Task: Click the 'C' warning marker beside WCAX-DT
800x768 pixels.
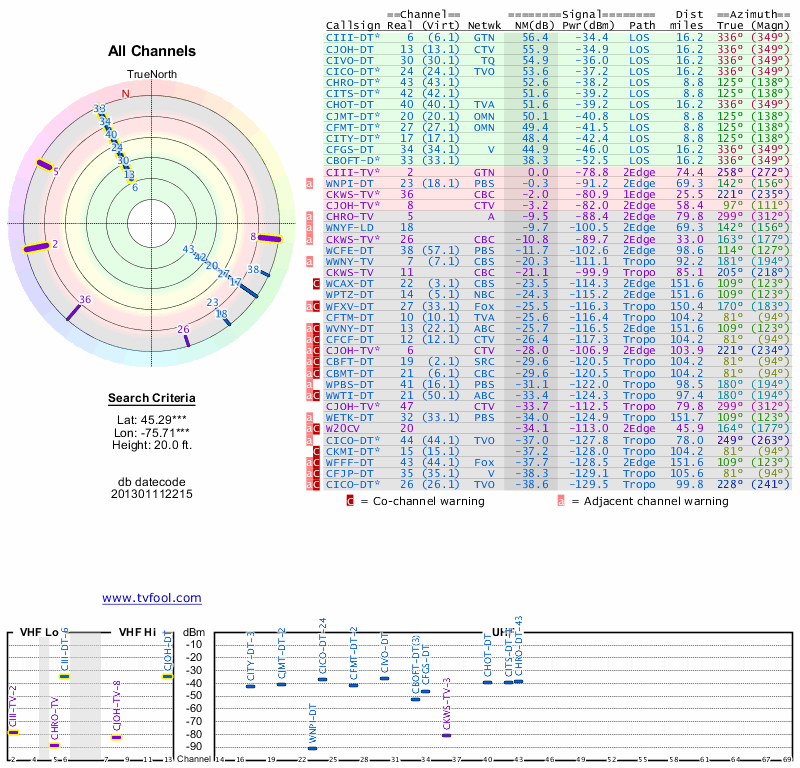Action: click(316, 284)
